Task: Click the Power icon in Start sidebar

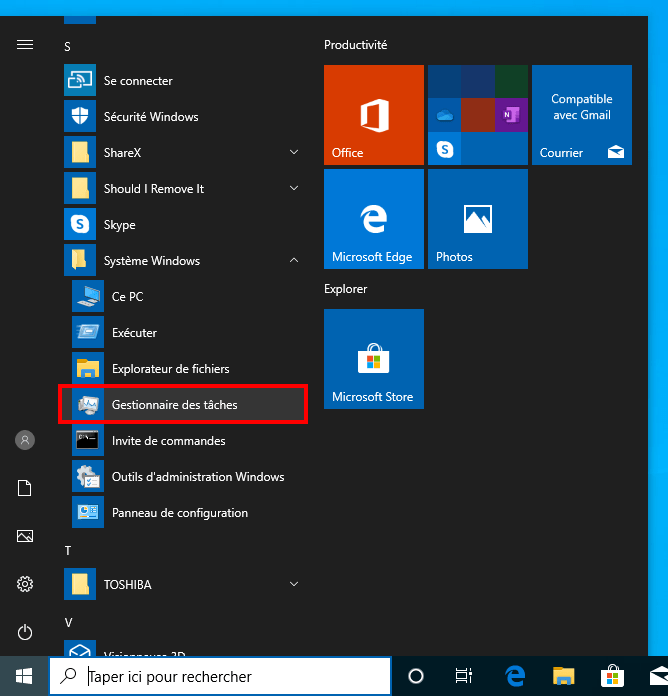Action: [25, 632]
